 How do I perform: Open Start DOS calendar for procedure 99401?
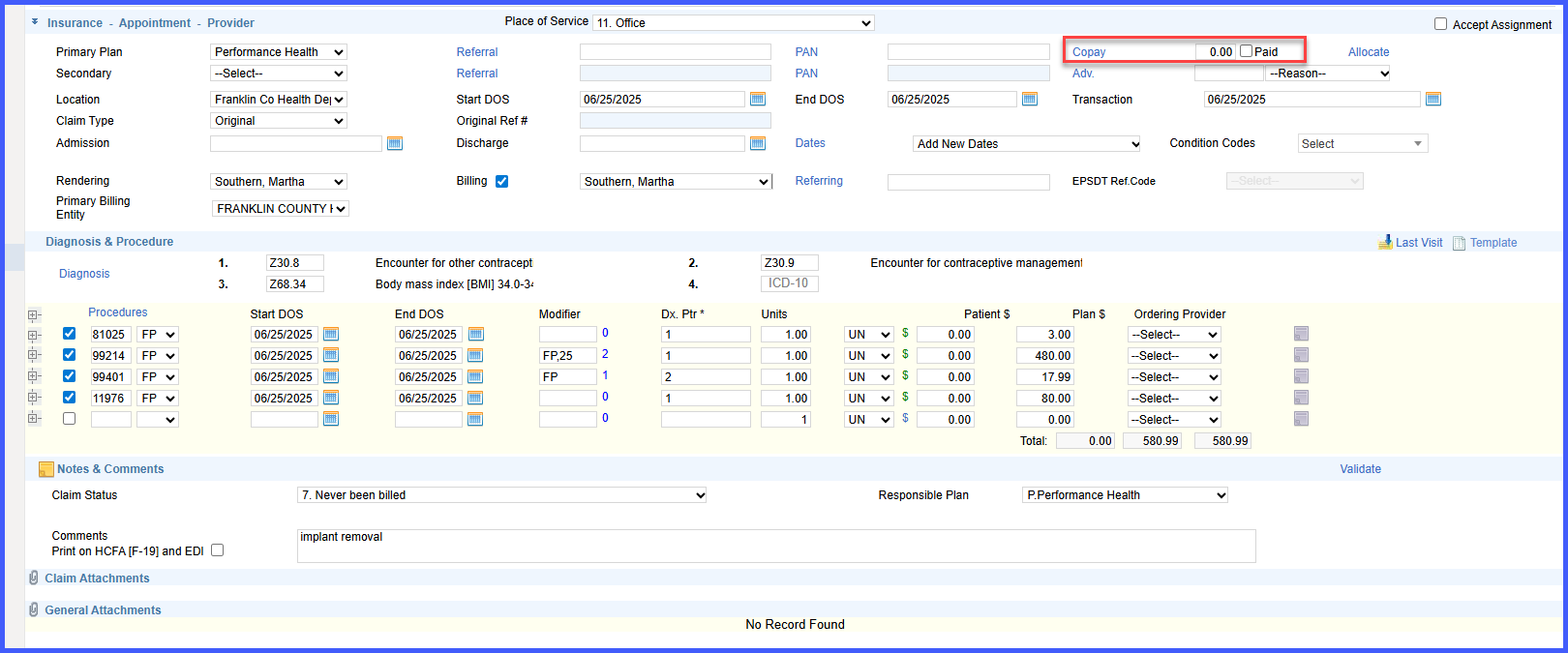pos(331,376)
